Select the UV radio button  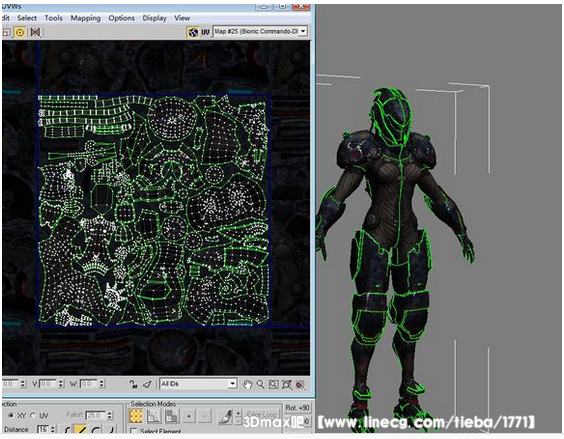pos(33,416)
